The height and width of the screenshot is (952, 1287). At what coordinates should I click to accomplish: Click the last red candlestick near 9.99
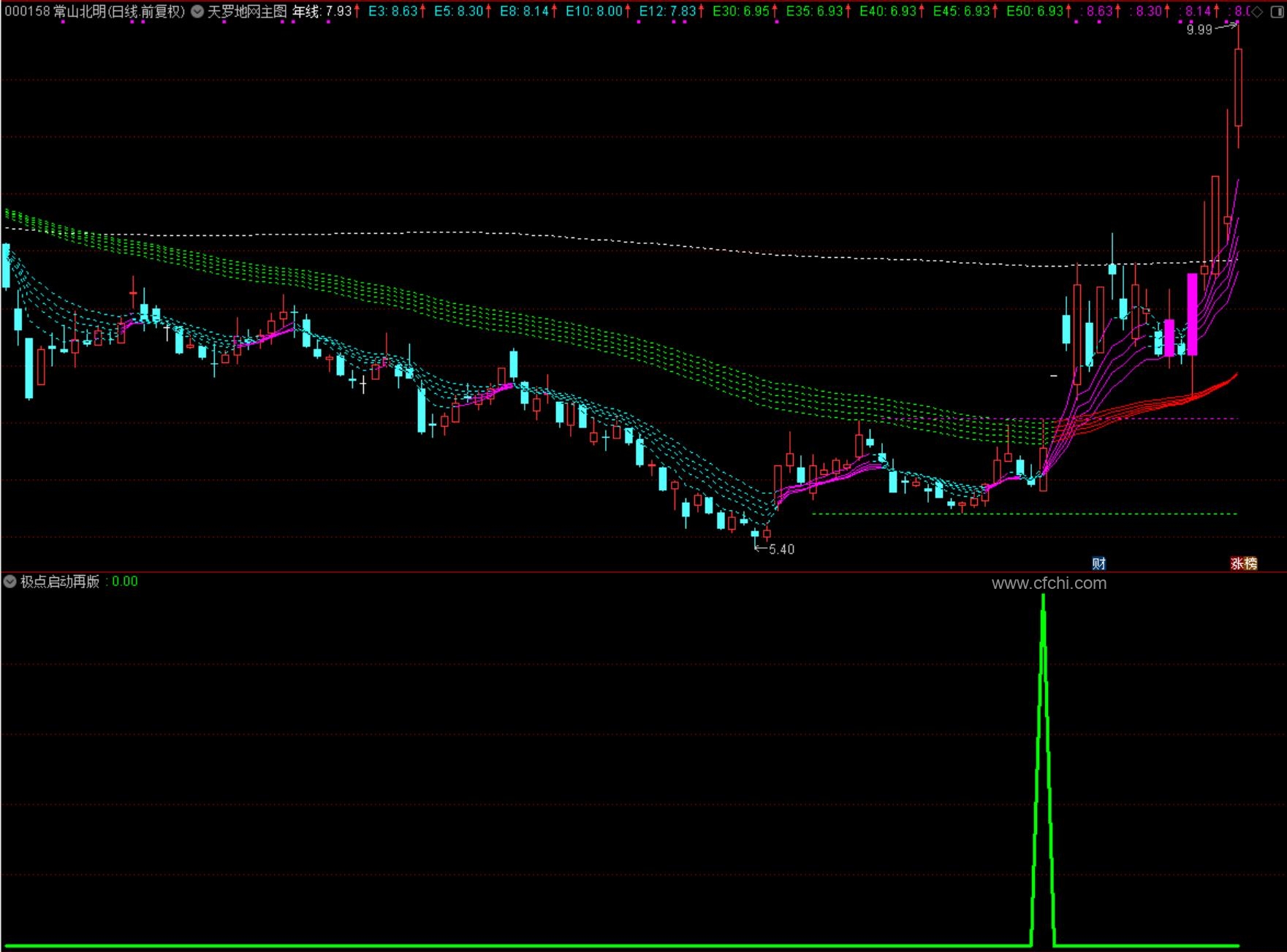(x=1238, y=88)
